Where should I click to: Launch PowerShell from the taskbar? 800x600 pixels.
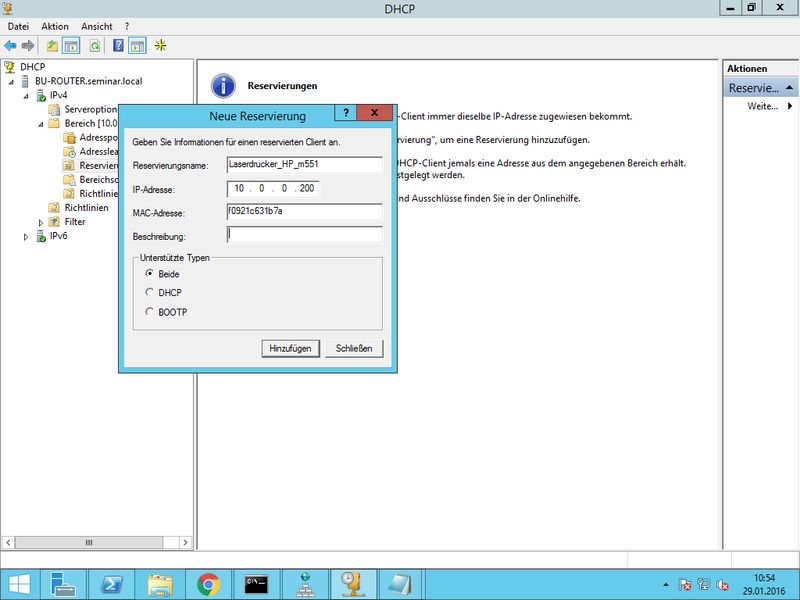click(x=113, y=583)
